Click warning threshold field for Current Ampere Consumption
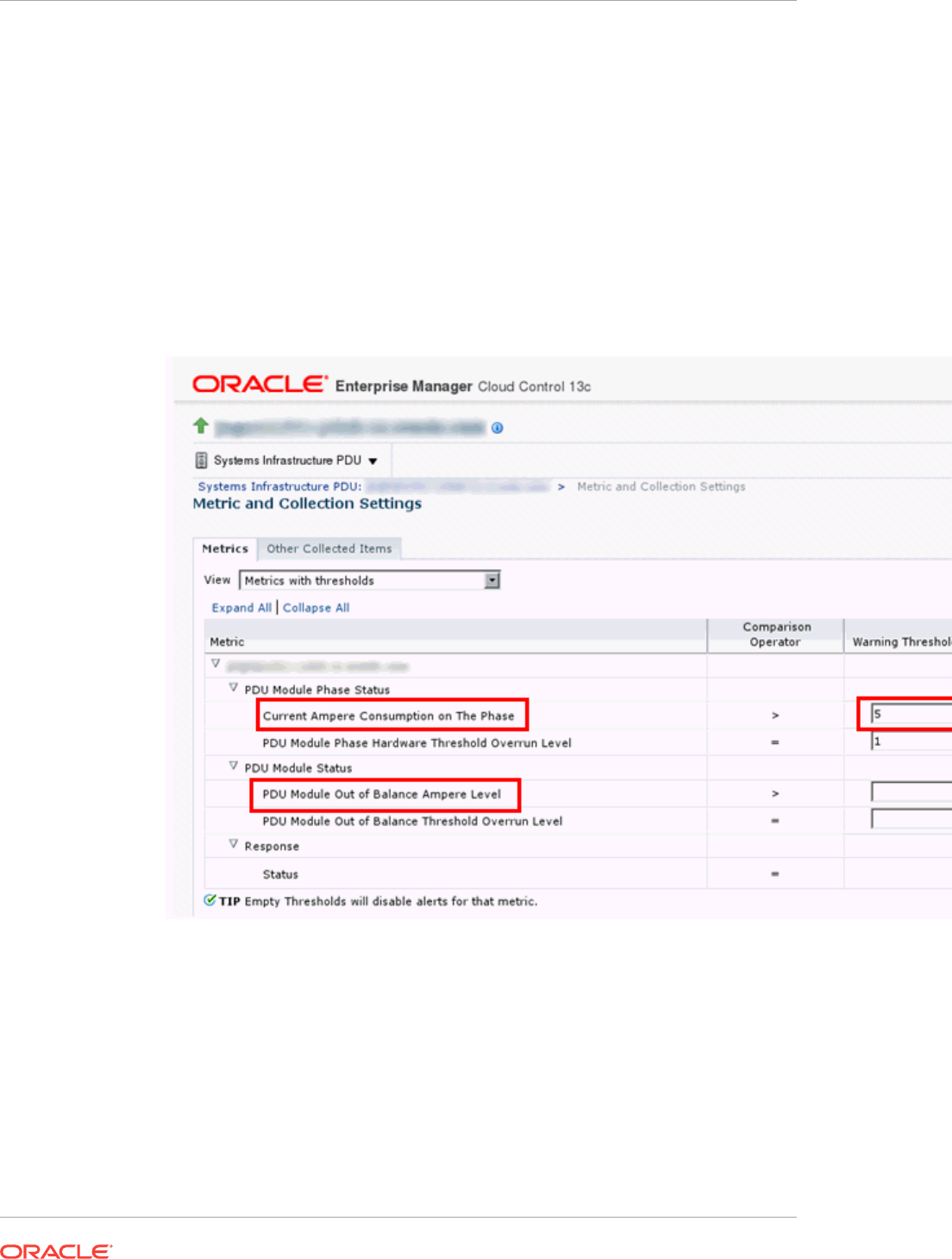The image size is (952, 1259). (x=911, y=714)
